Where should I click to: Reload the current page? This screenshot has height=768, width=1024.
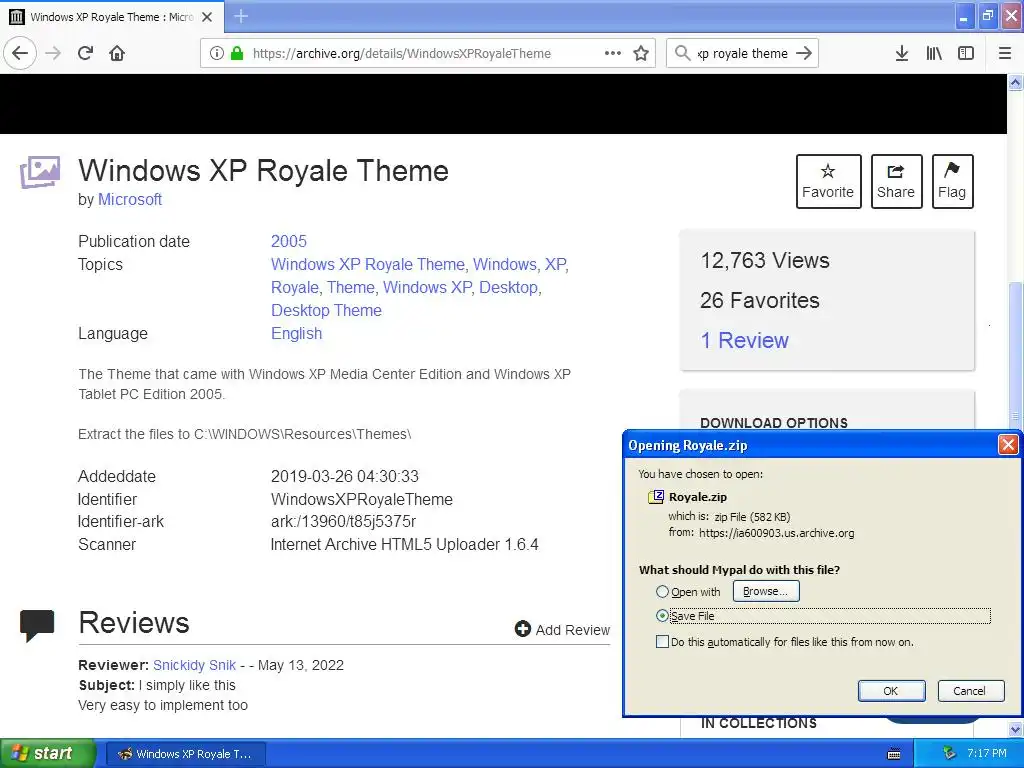(x=85, y=53)
